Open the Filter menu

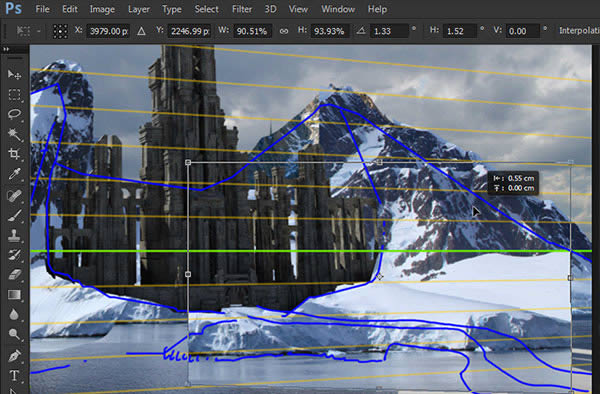click(x=242, y=9)
